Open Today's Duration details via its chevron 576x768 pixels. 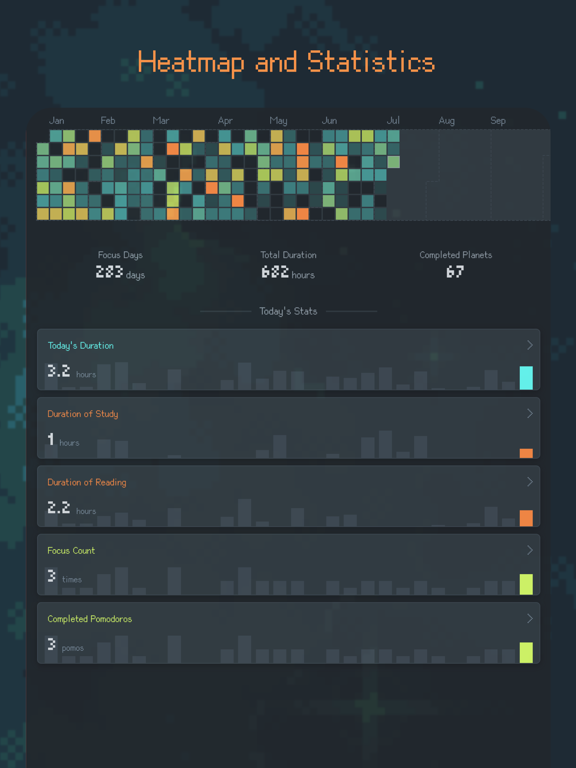pyautogui.click(x=529, y=345)
